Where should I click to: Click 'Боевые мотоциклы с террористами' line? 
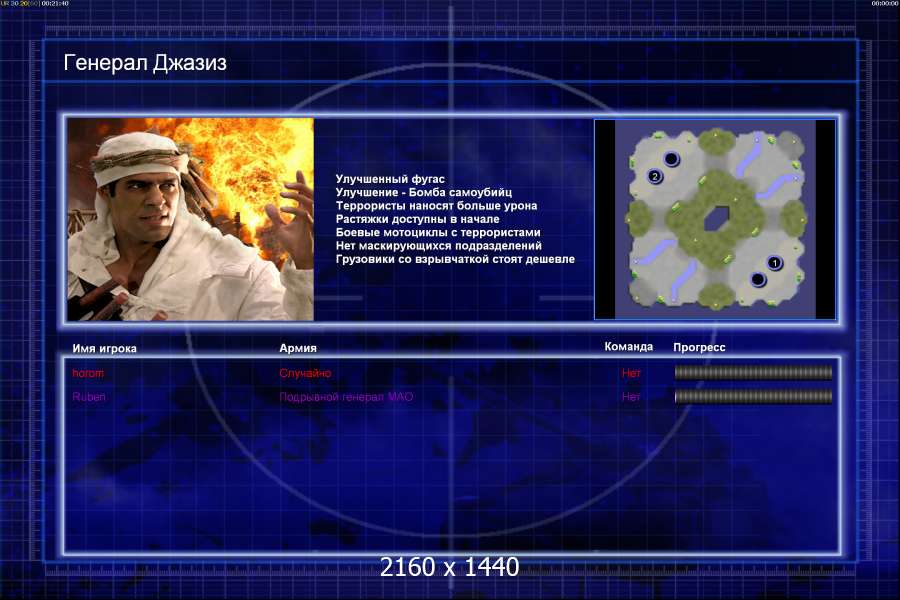coord(438,233)
